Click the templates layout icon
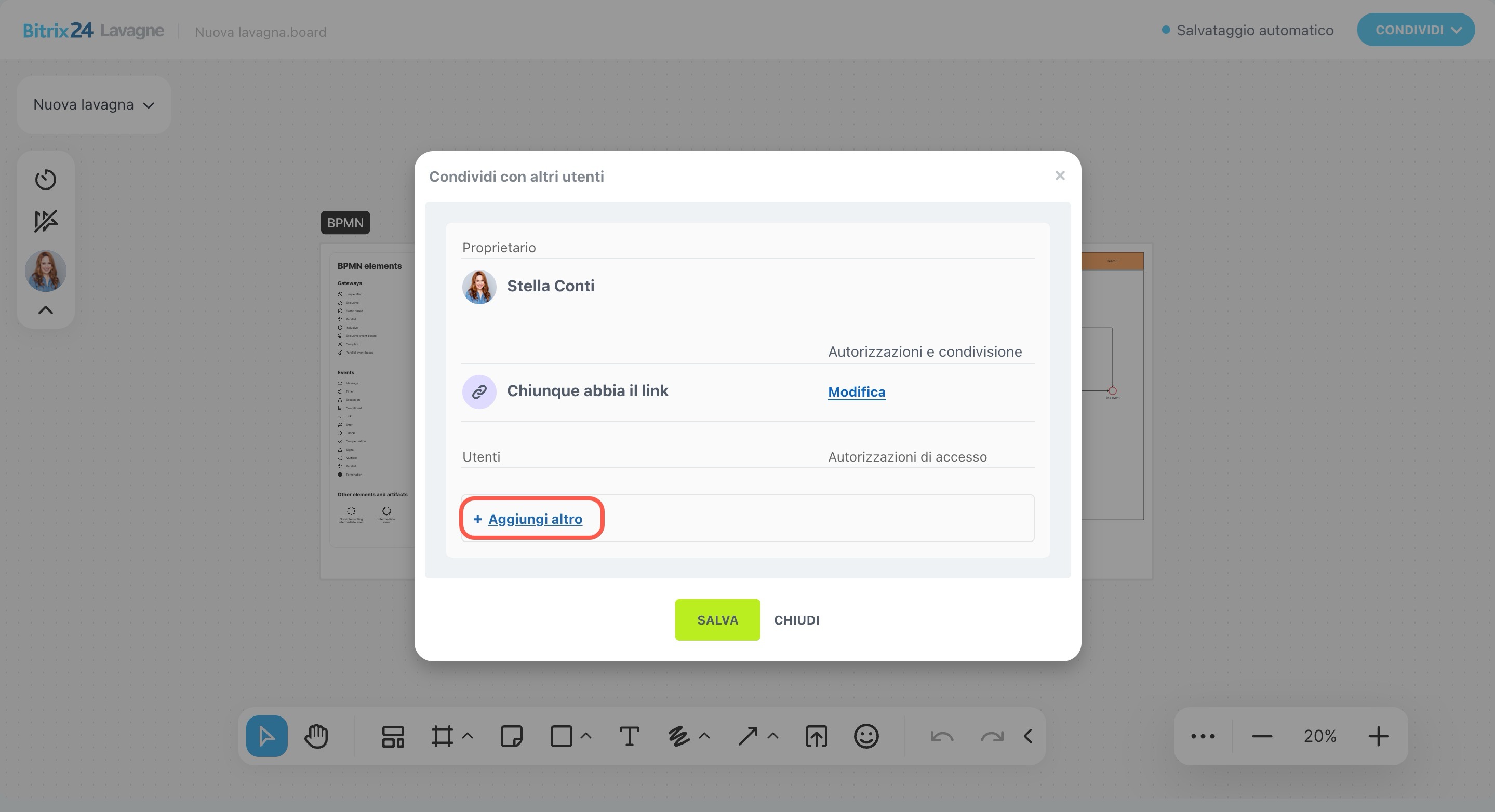The width and height of the screenshot is (1495, 812). (393, 736)
